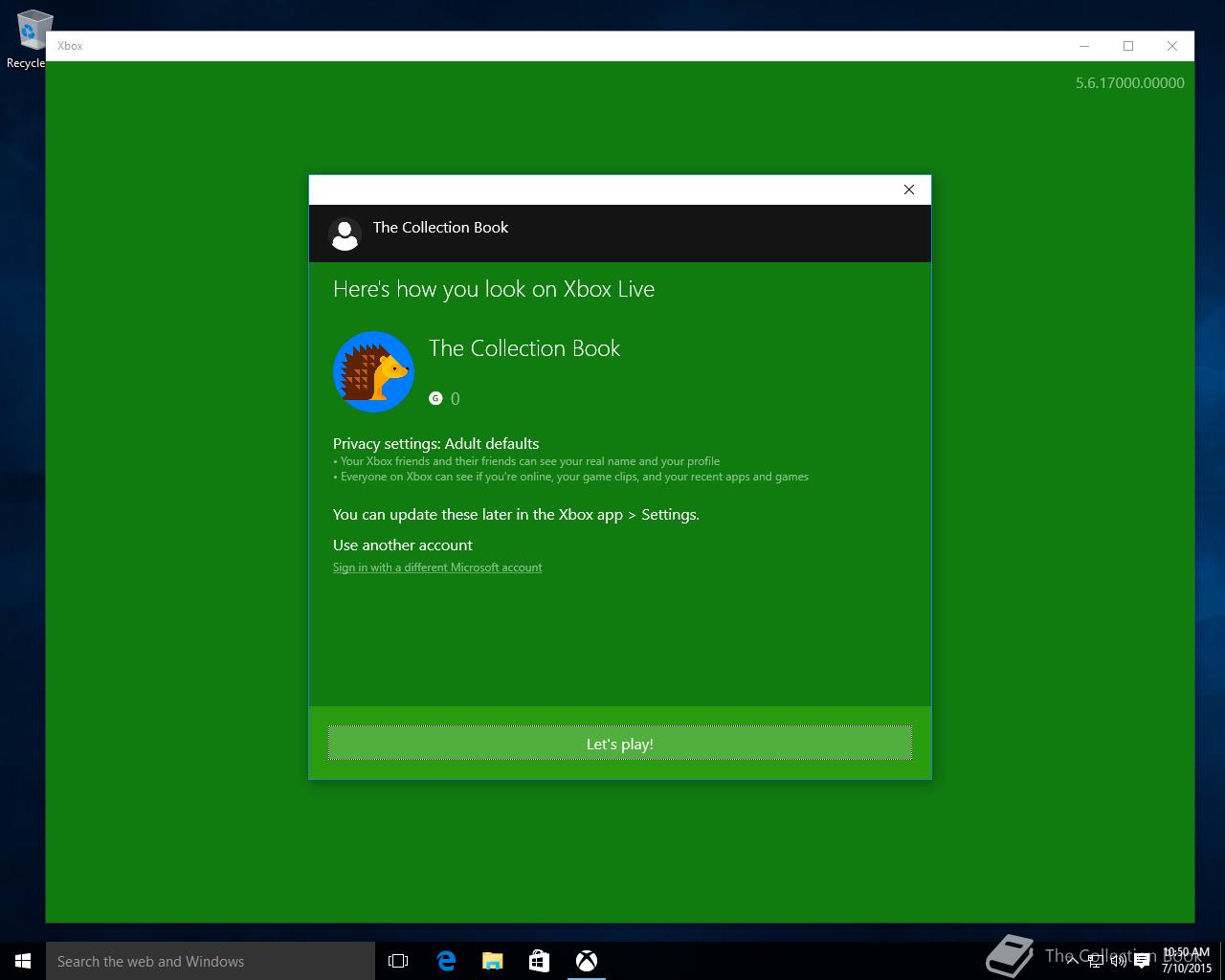Image resolution: width=1225 pixels, height=980 pixels.
Task: Click the Xbox title in the window title bar
Action: pos(70,46)
